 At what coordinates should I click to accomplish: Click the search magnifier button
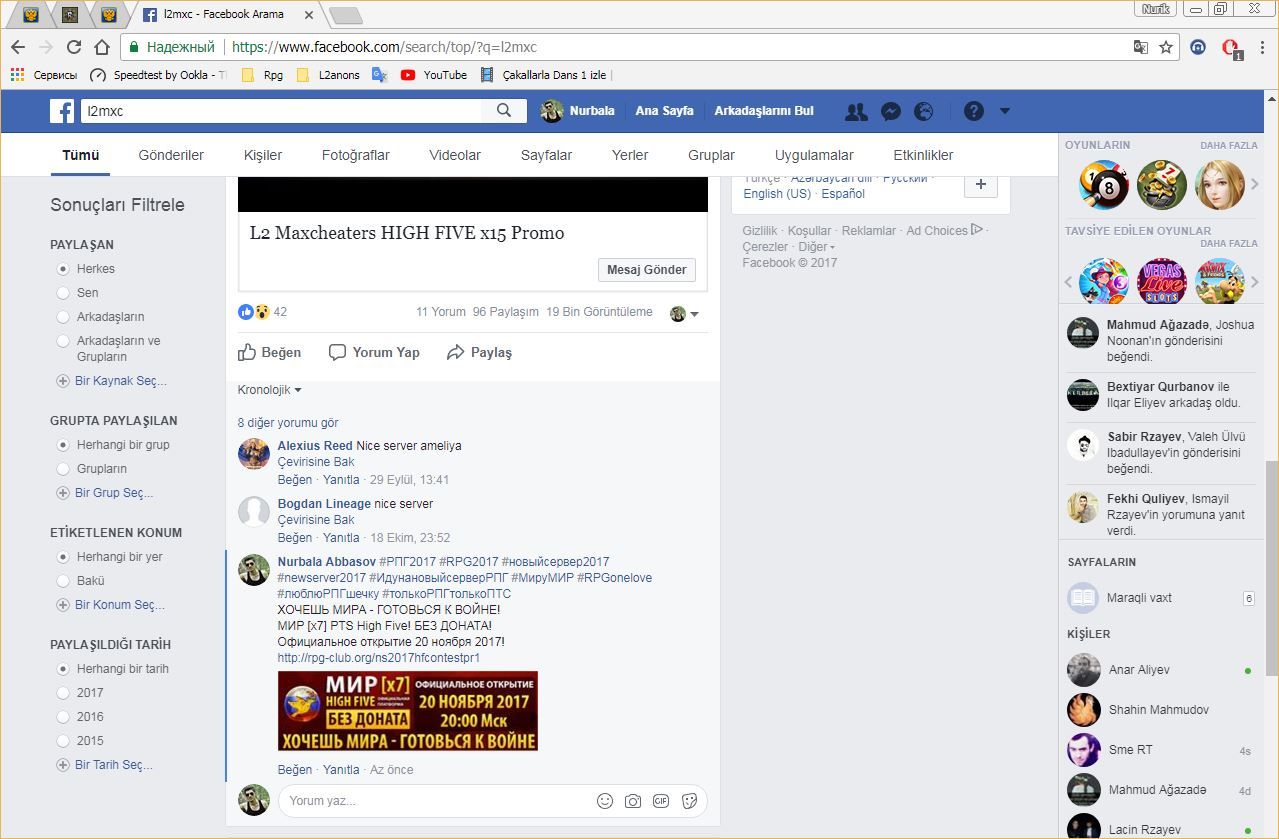[505, 111]
